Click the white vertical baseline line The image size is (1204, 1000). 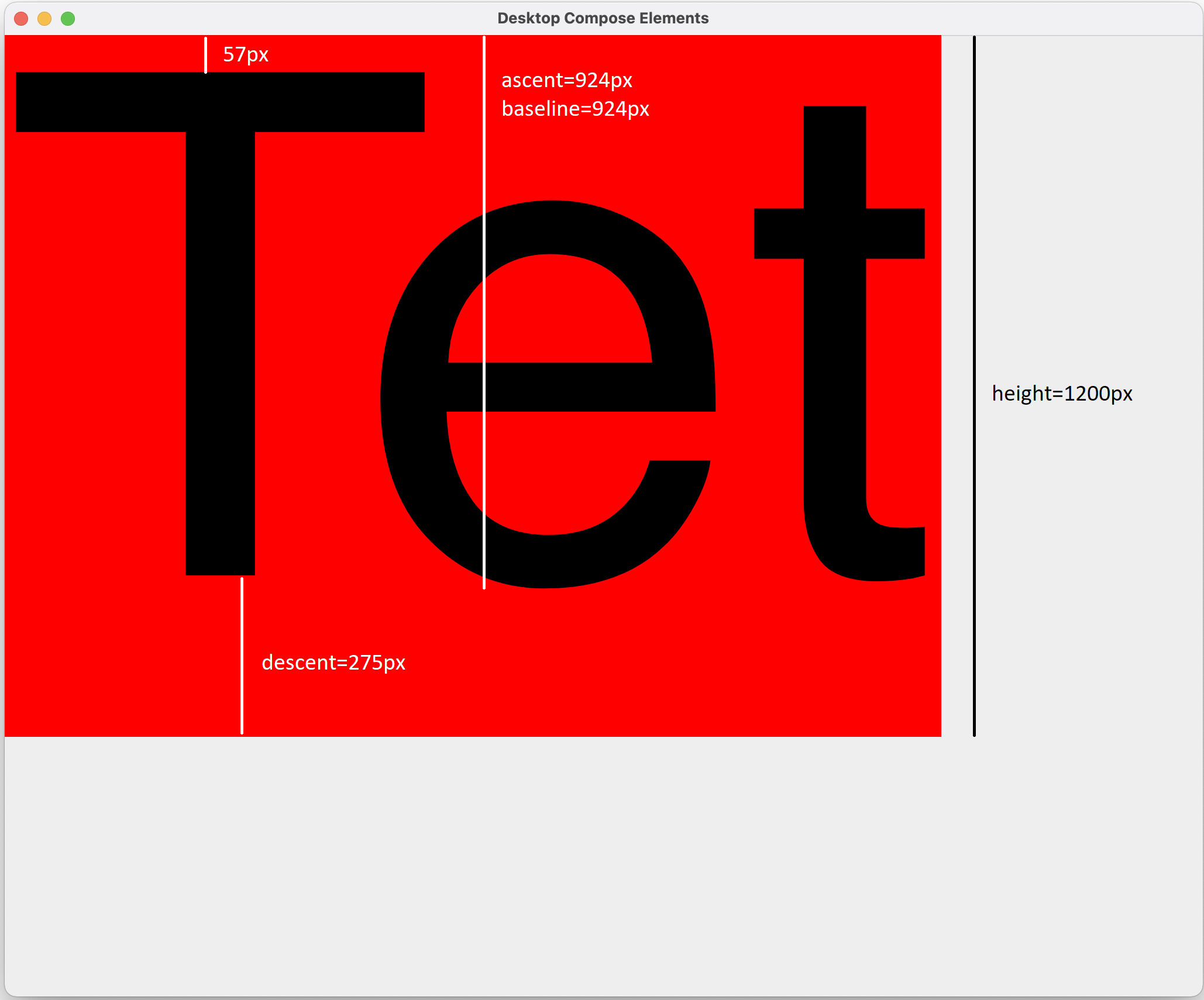[x=484, y=175]
